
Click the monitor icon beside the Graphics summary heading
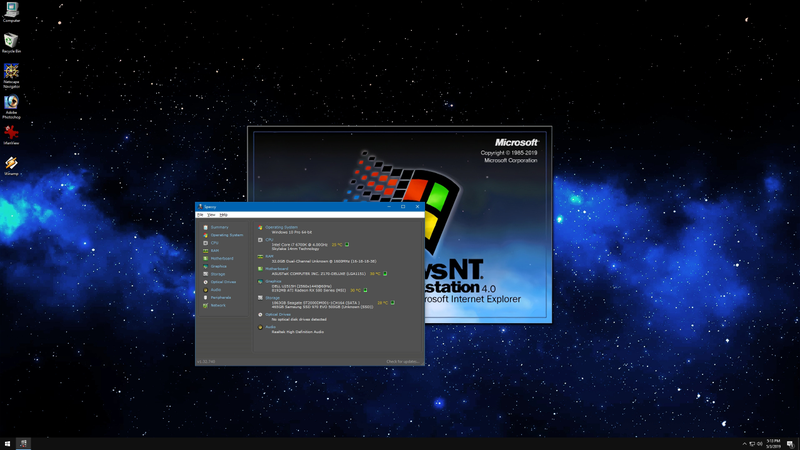(x=260, y=281)
